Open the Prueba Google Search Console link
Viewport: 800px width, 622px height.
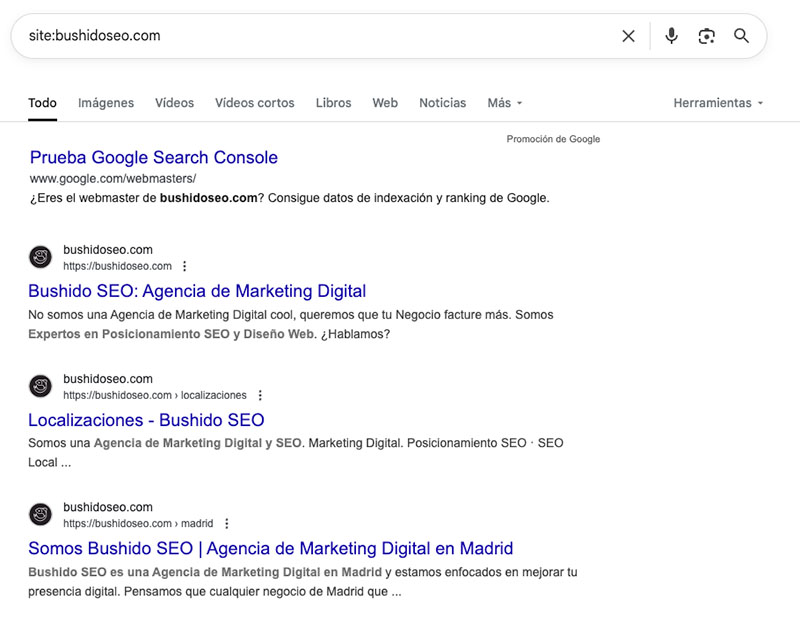coord(153,158)
